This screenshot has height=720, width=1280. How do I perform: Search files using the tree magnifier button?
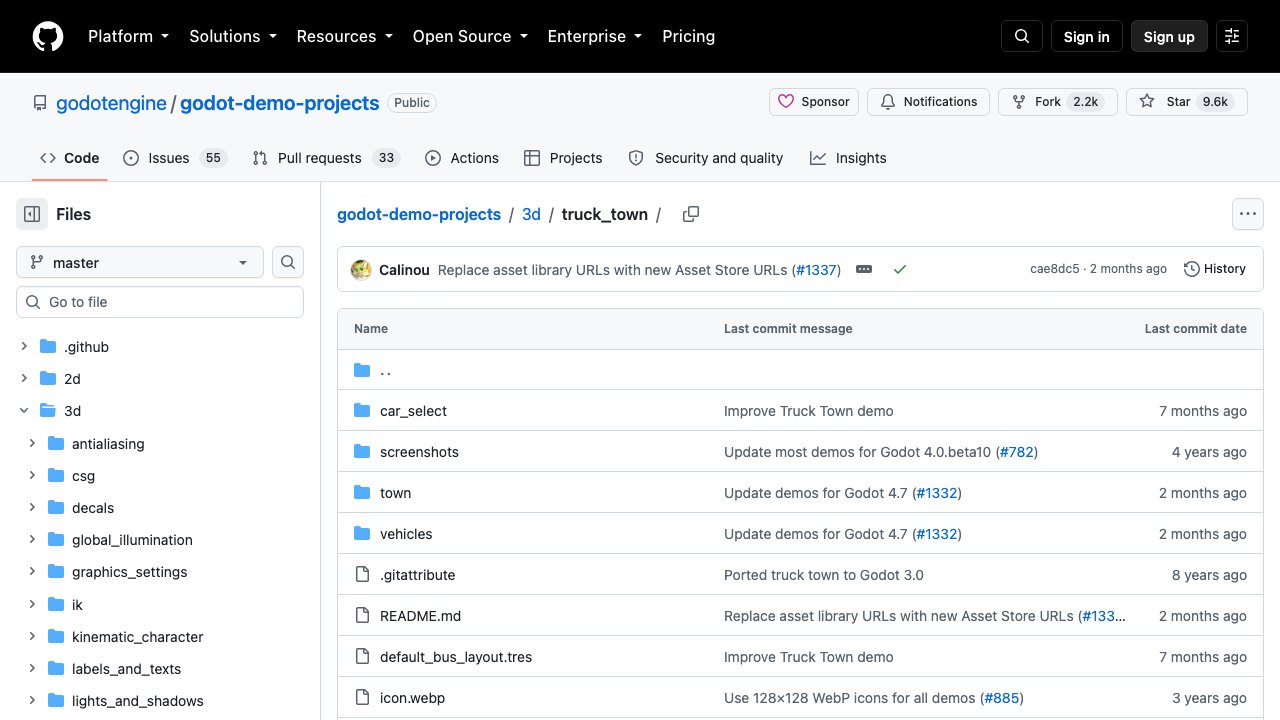pyautogui.click(x=288, y=262)
